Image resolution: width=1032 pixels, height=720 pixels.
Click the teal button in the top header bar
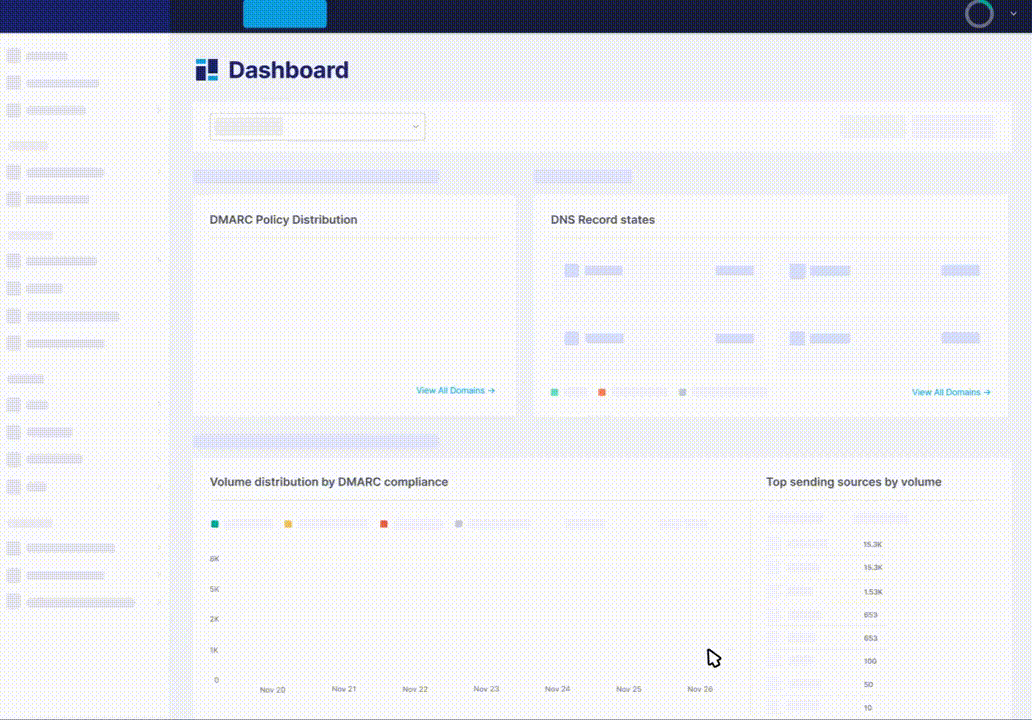(x=285, y=14)
